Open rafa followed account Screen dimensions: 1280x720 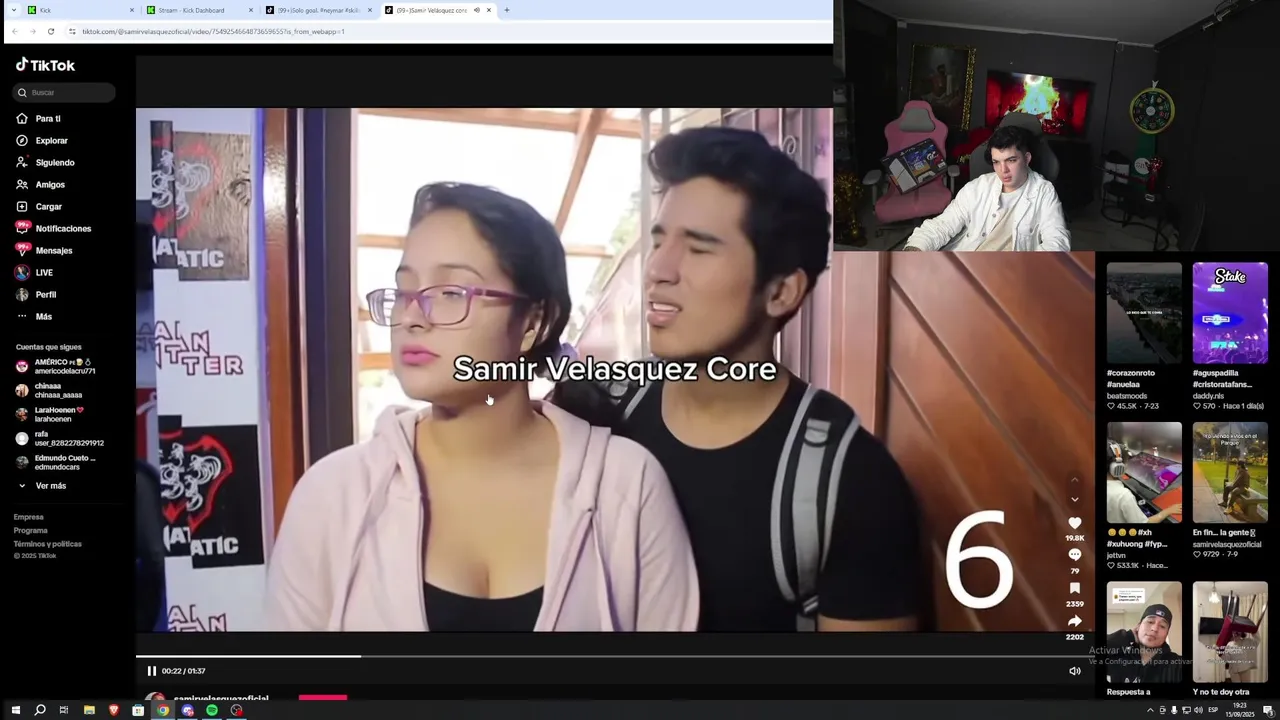click(x=60, y=438)
